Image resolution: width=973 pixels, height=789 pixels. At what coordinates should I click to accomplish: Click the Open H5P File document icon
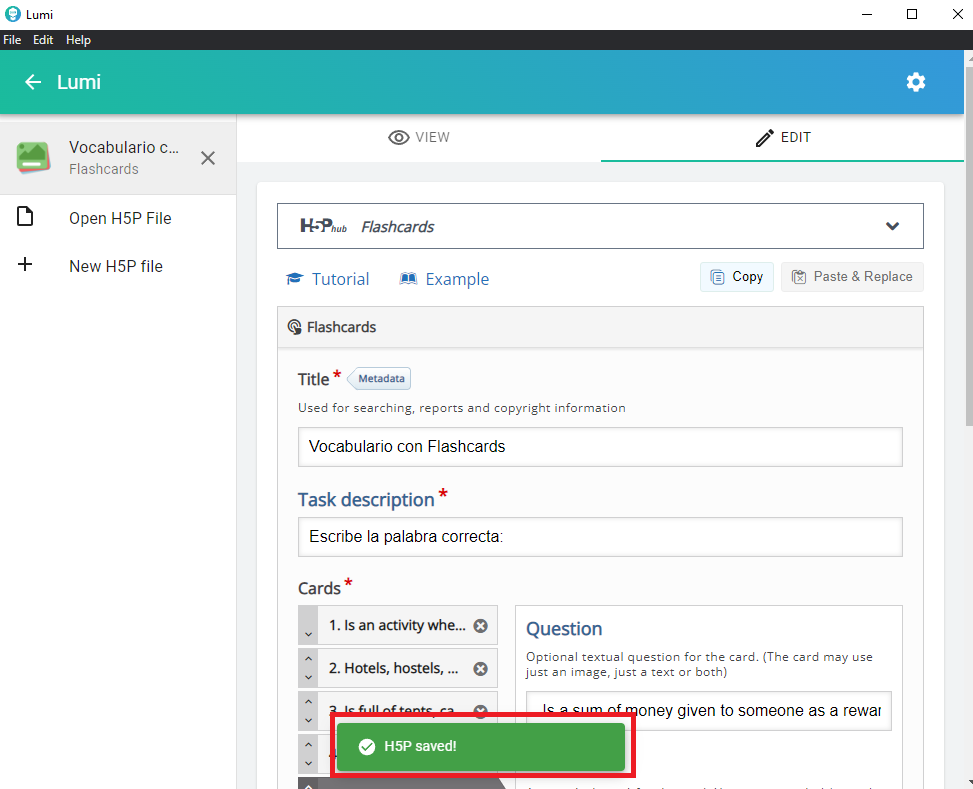tap(26, 218)
